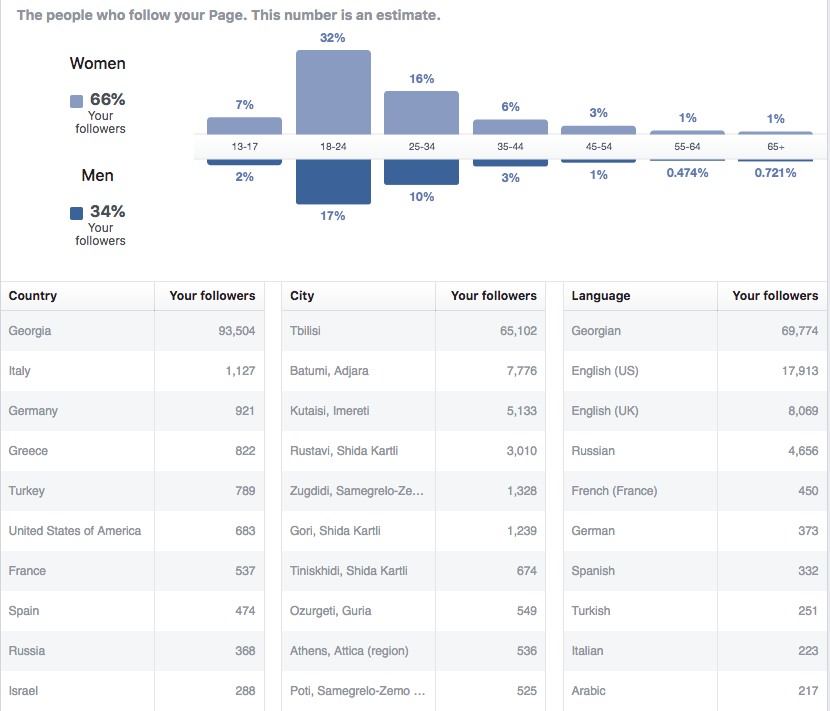Screen dimensions: 830x711
Task: Click the City column header
Action: coord(302,296)
